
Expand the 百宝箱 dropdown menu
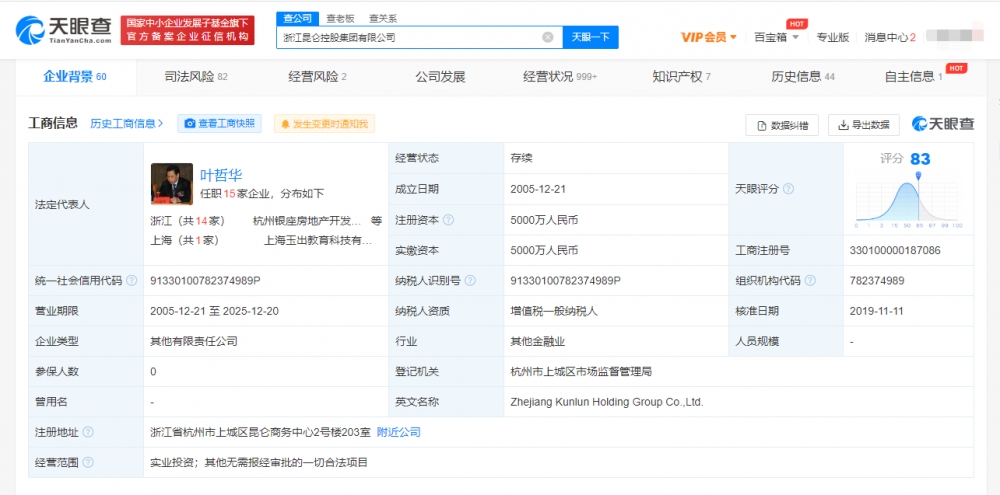click(776, 37)
